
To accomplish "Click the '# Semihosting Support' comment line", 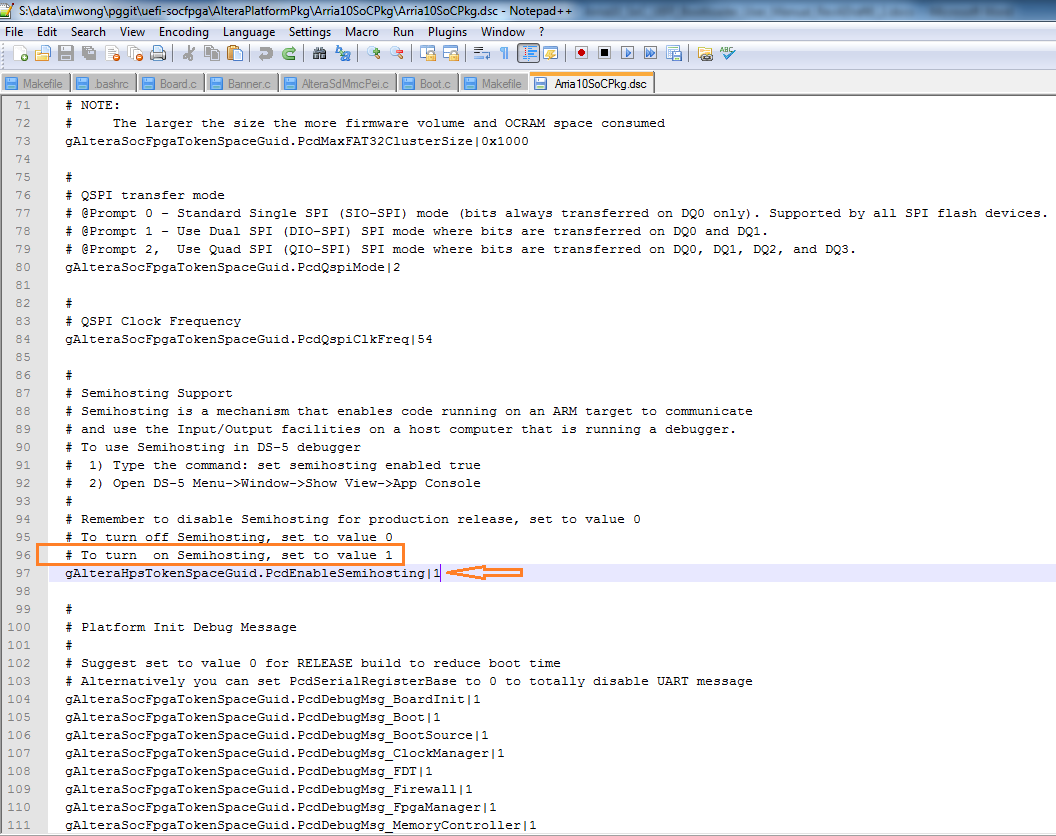I will tap(148, 393).
